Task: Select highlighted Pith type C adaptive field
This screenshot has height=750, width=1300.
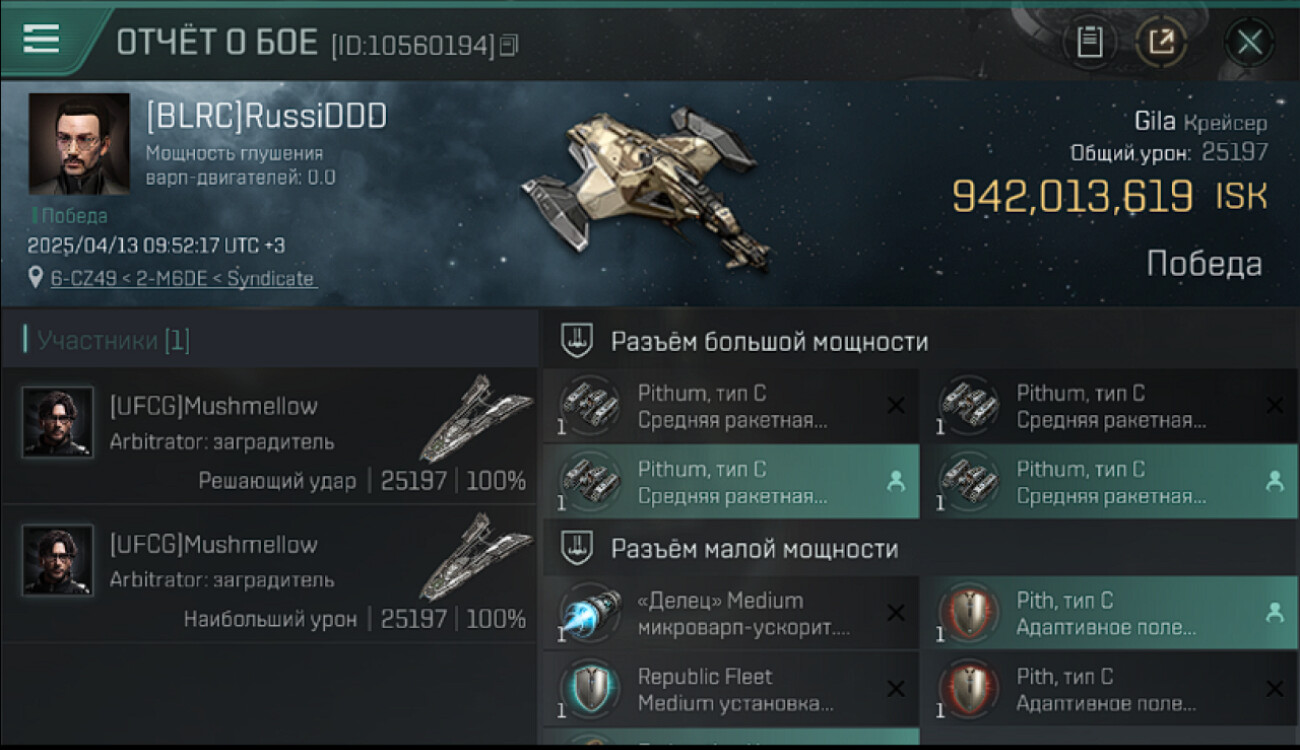Action: click(1110, 614)
